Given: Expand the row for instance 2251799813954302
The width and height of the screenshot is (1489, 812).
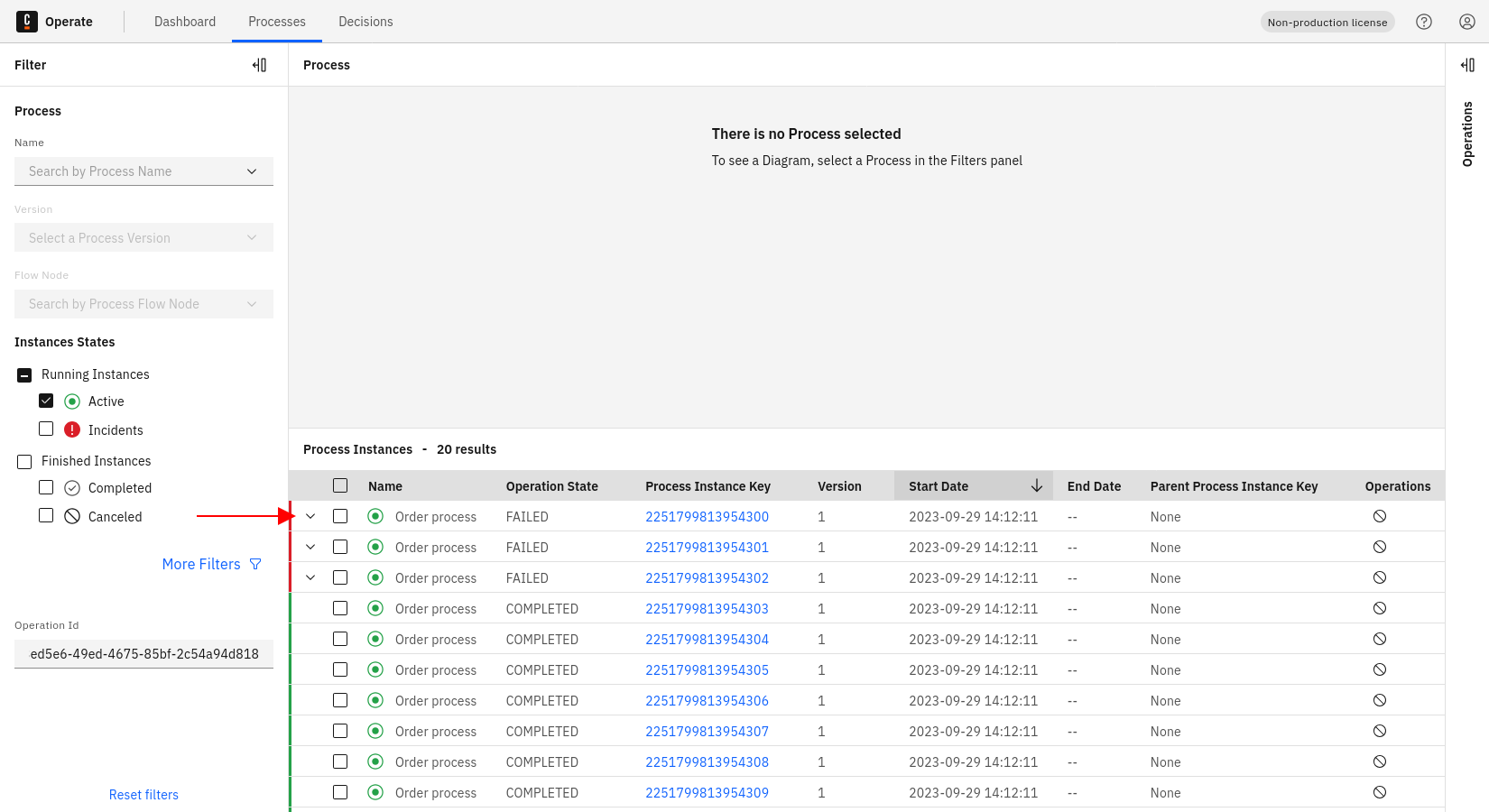Looking at the screenshot, I should point(310,578).
